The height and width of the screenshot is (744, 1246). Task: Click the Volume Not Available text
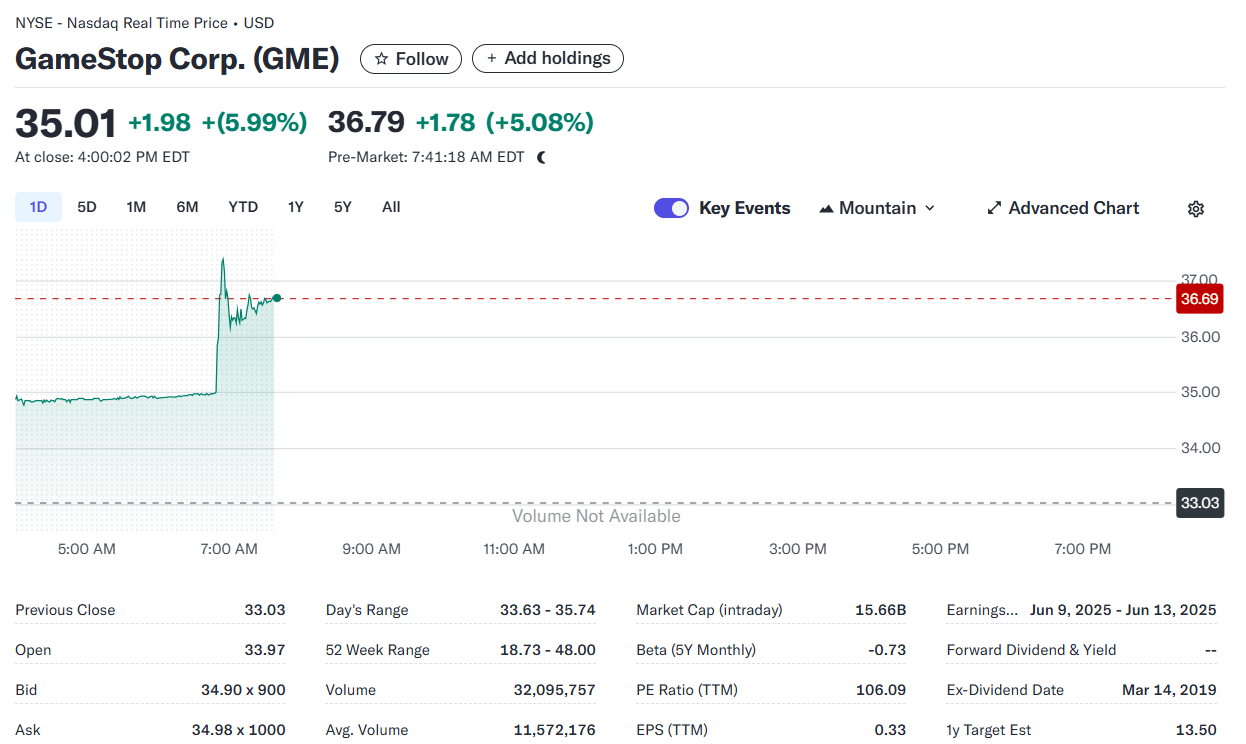596,516
